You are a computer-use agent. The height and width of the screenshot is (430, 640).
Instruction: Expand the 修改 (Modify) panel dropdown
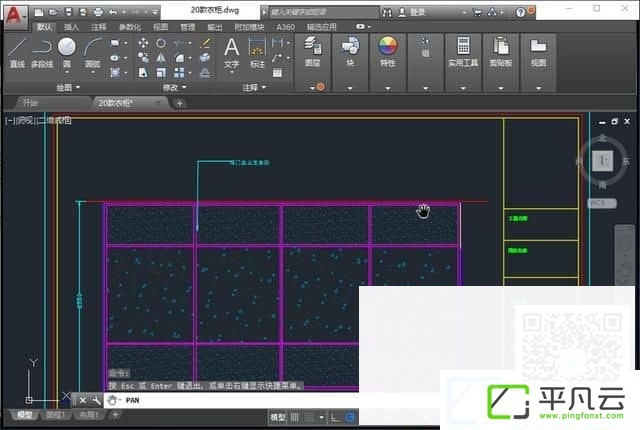tap(175, 87)
